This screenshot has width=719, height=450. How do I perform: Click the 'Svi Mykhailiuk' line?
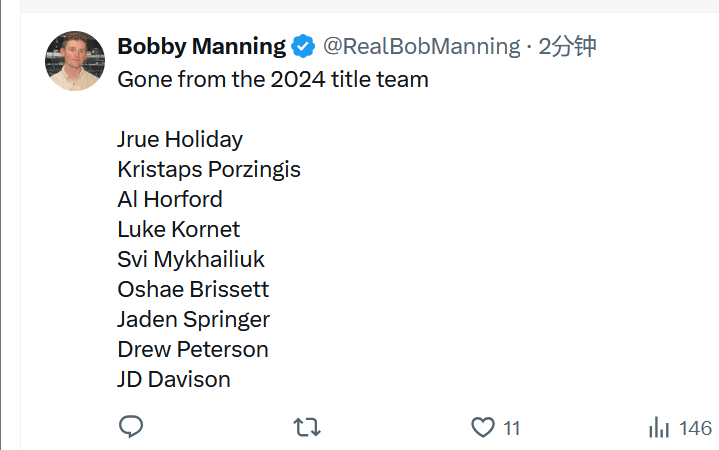191,260
